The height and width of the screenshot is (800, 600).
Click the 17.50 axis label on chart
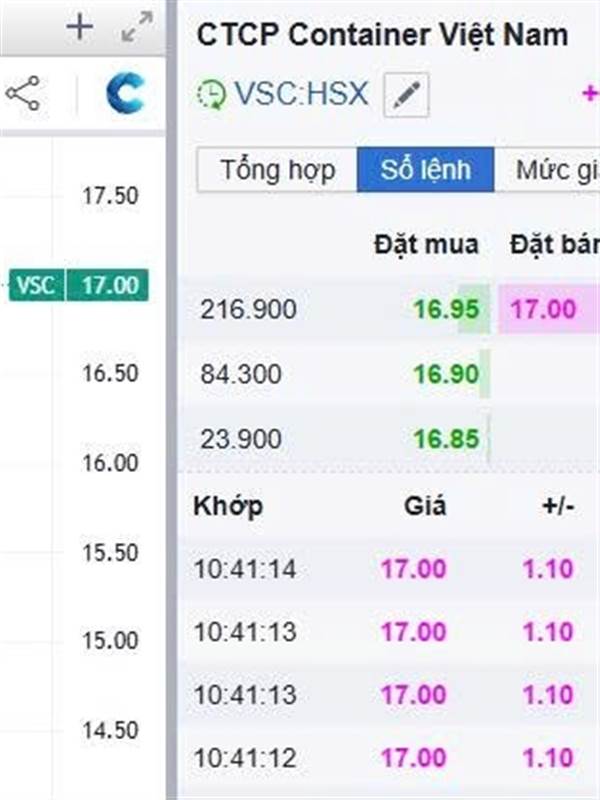[x=110, y=196]
